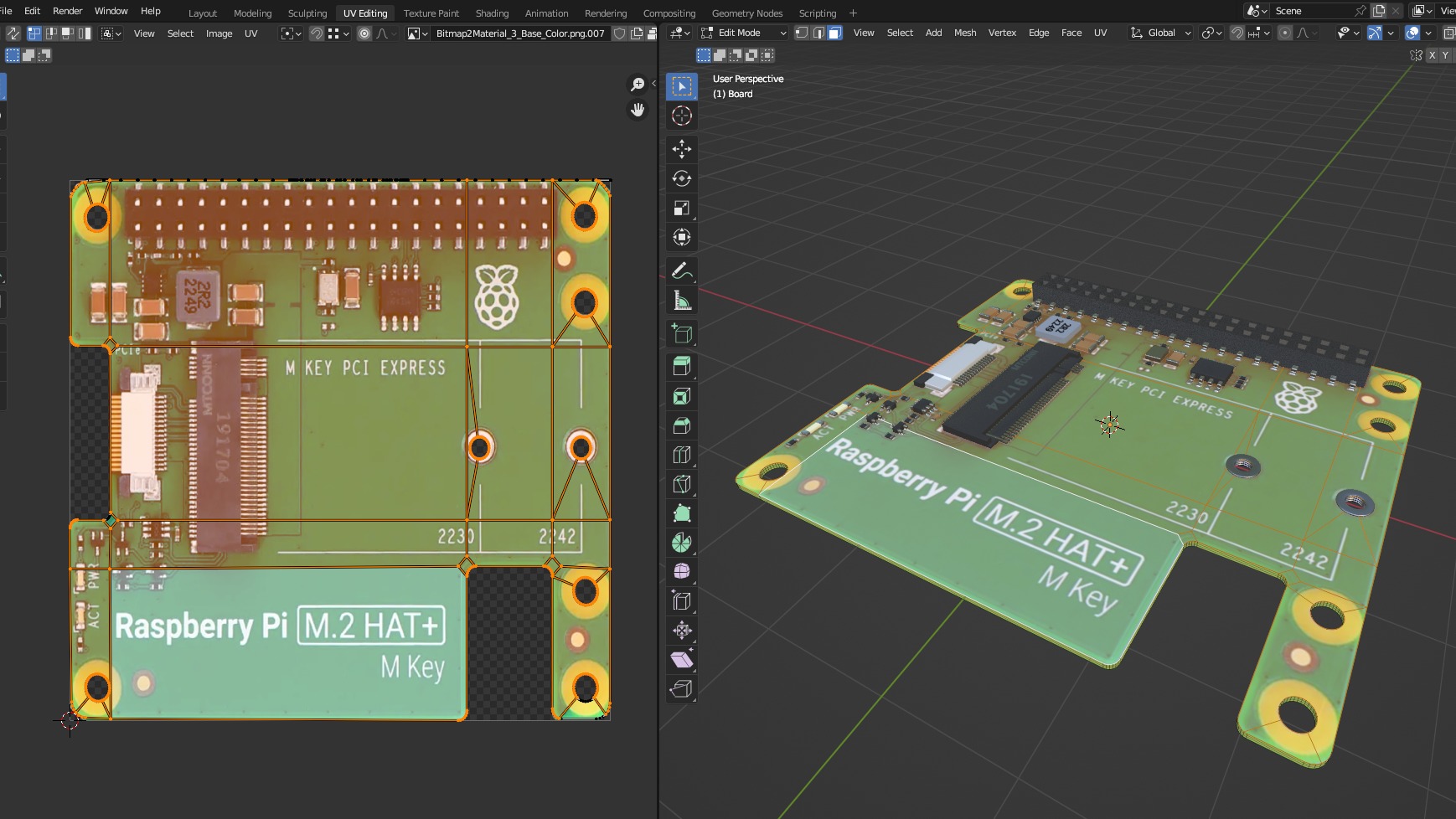Open the Edit Mode dropdown
The image size is (1456, 819).
[744, 33]
